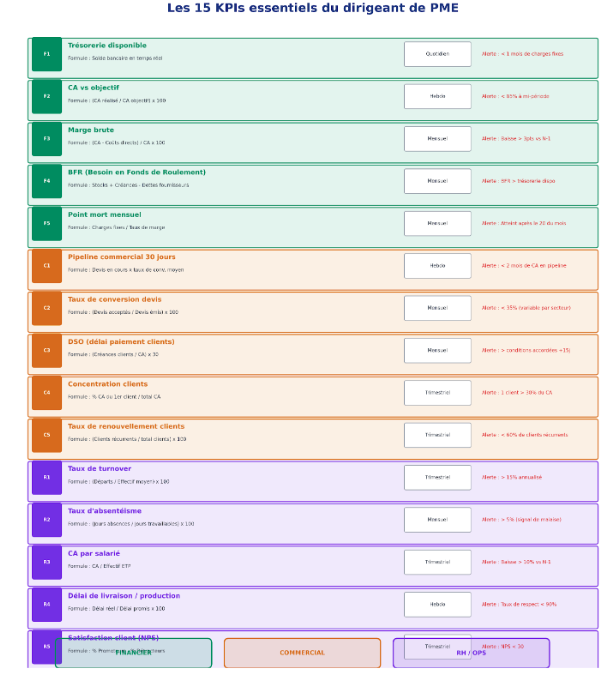Image resolution: width=616 pixels, height=676 pixels.
Task: Select the R1 Taux de turnover badge
Action: point(46,477)
